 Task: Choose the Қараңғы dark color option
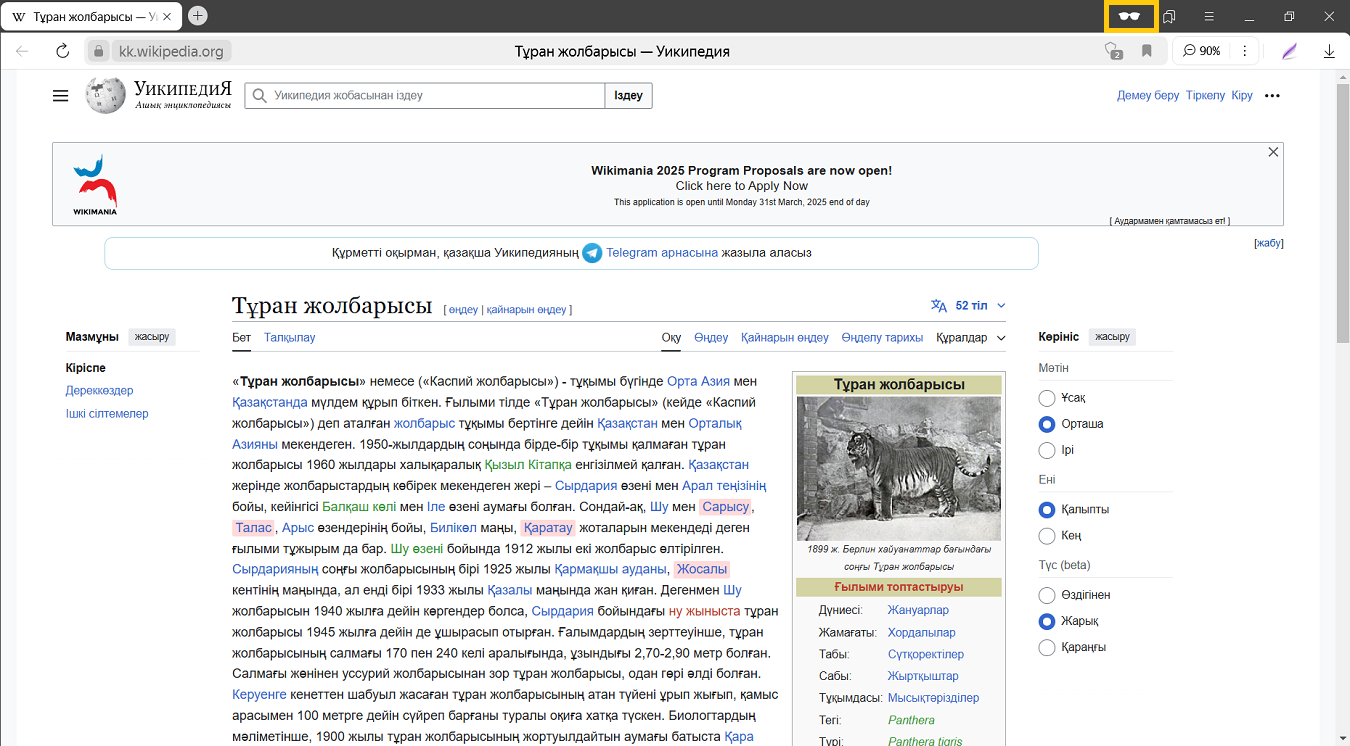[1047, 648]
